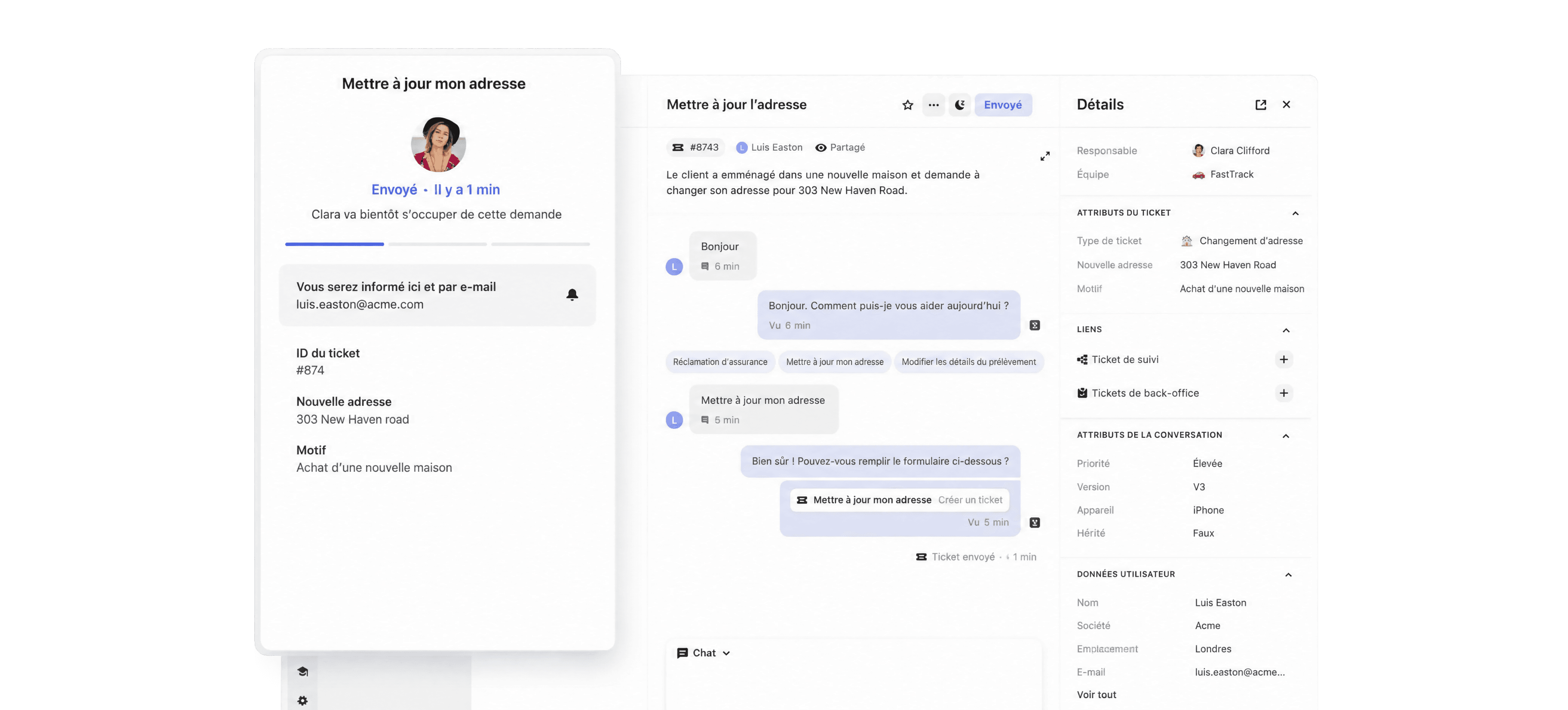
Task: Open Détails panel in a new window
Action: (x=1261, y=105)
